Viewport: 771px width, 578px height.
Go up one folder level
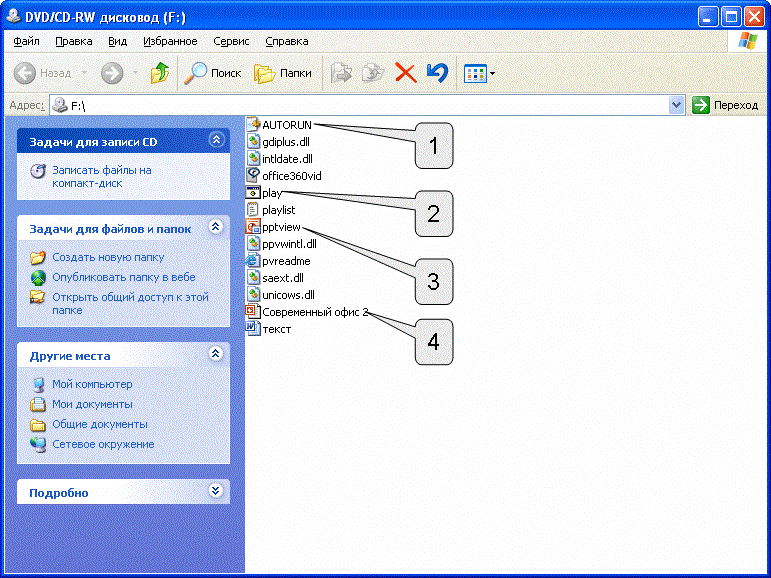click(x=159, y=73)
